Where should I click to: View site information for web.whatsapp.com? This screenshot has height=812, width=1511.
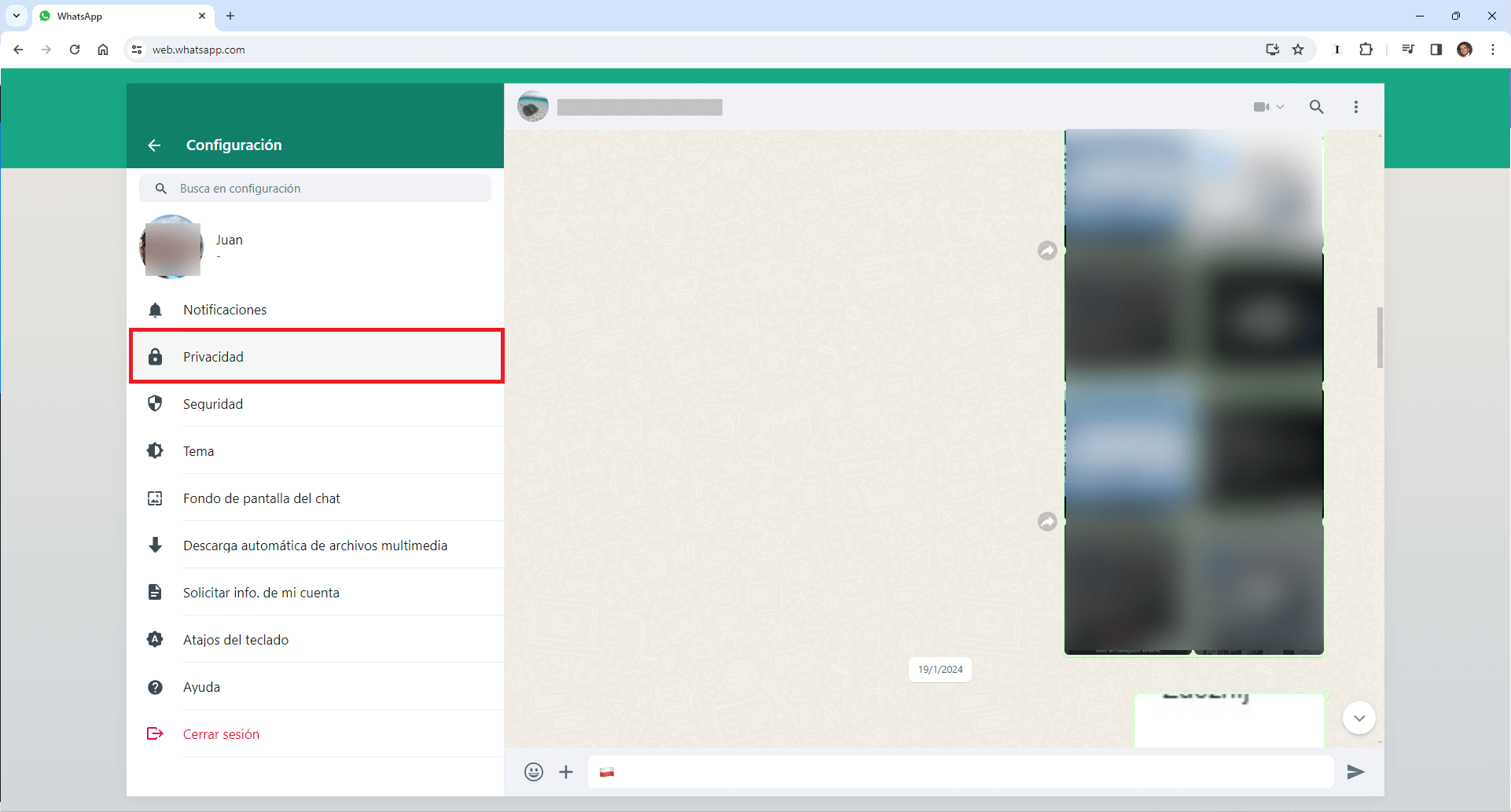pos(137,50)
